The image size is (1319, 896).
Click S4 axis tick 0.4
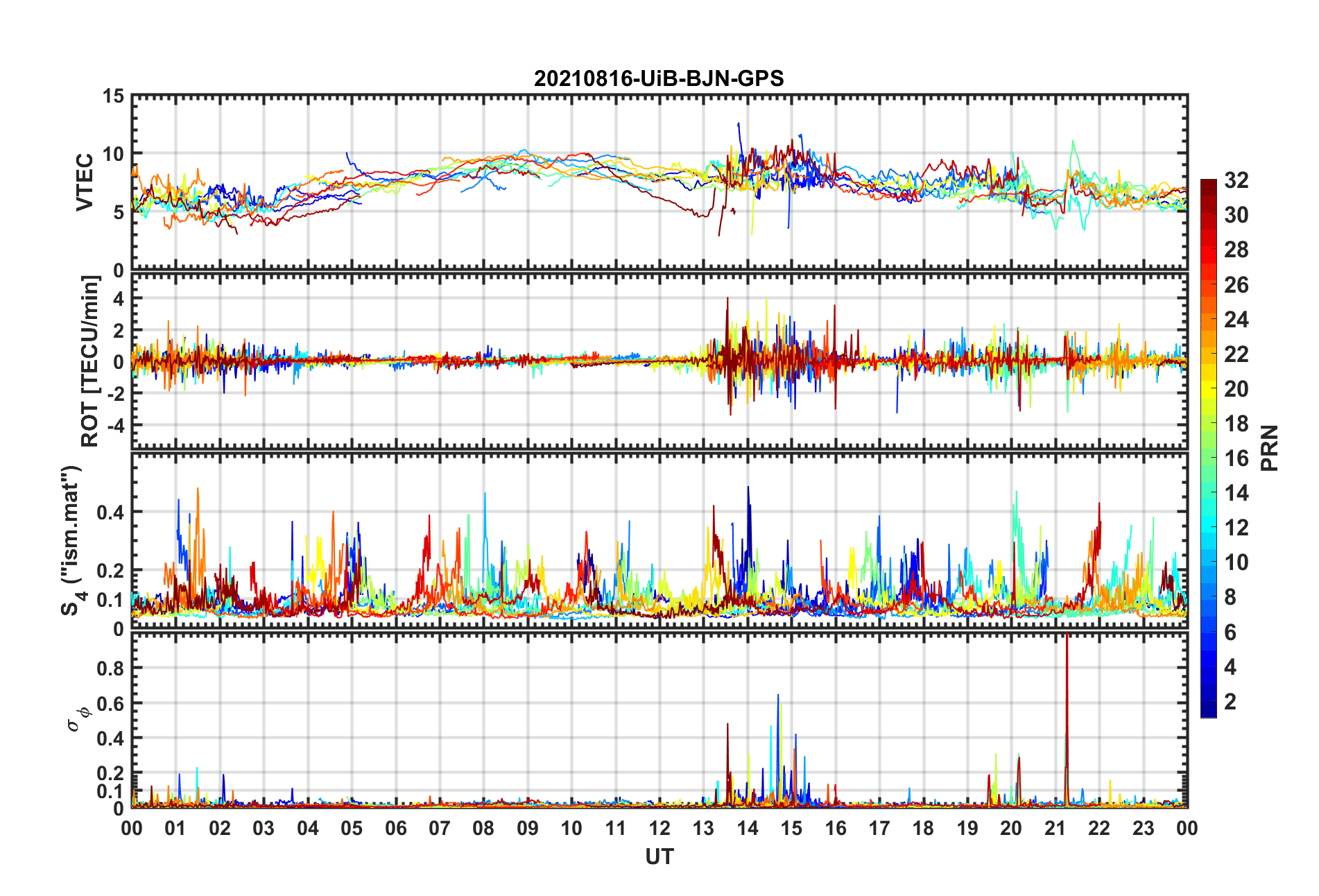[111, 512]
